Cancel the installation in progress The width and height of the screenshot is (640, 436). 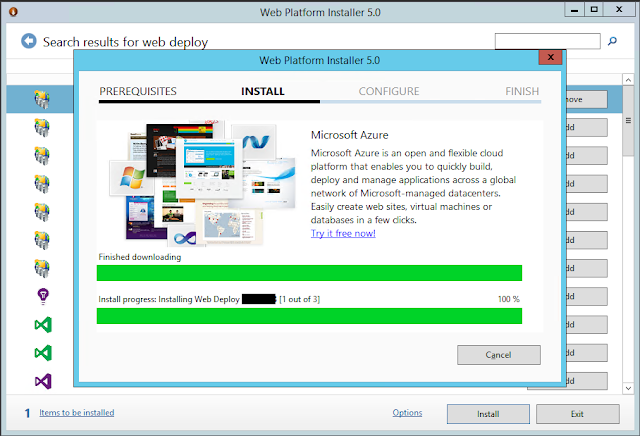click(x=499, y=355)
